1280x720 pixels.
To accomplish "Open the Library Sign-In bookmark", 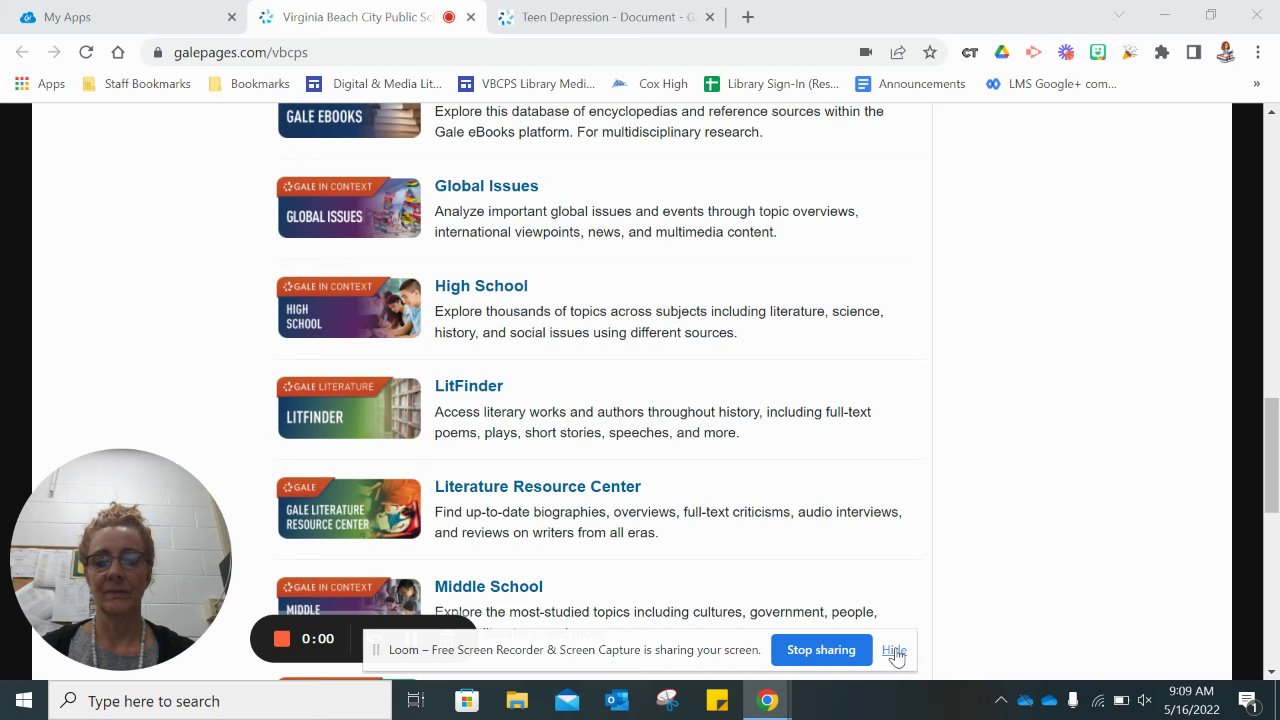I will (x=772, y=84).
